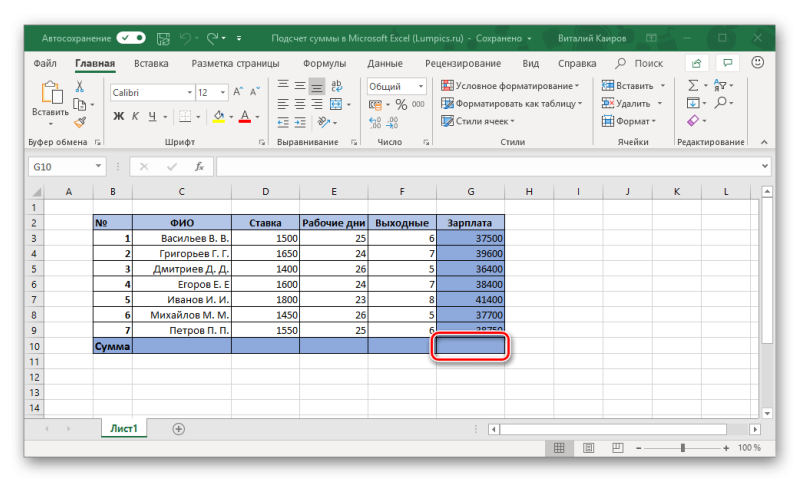Click the Copy icon

(x=80, y=105)
